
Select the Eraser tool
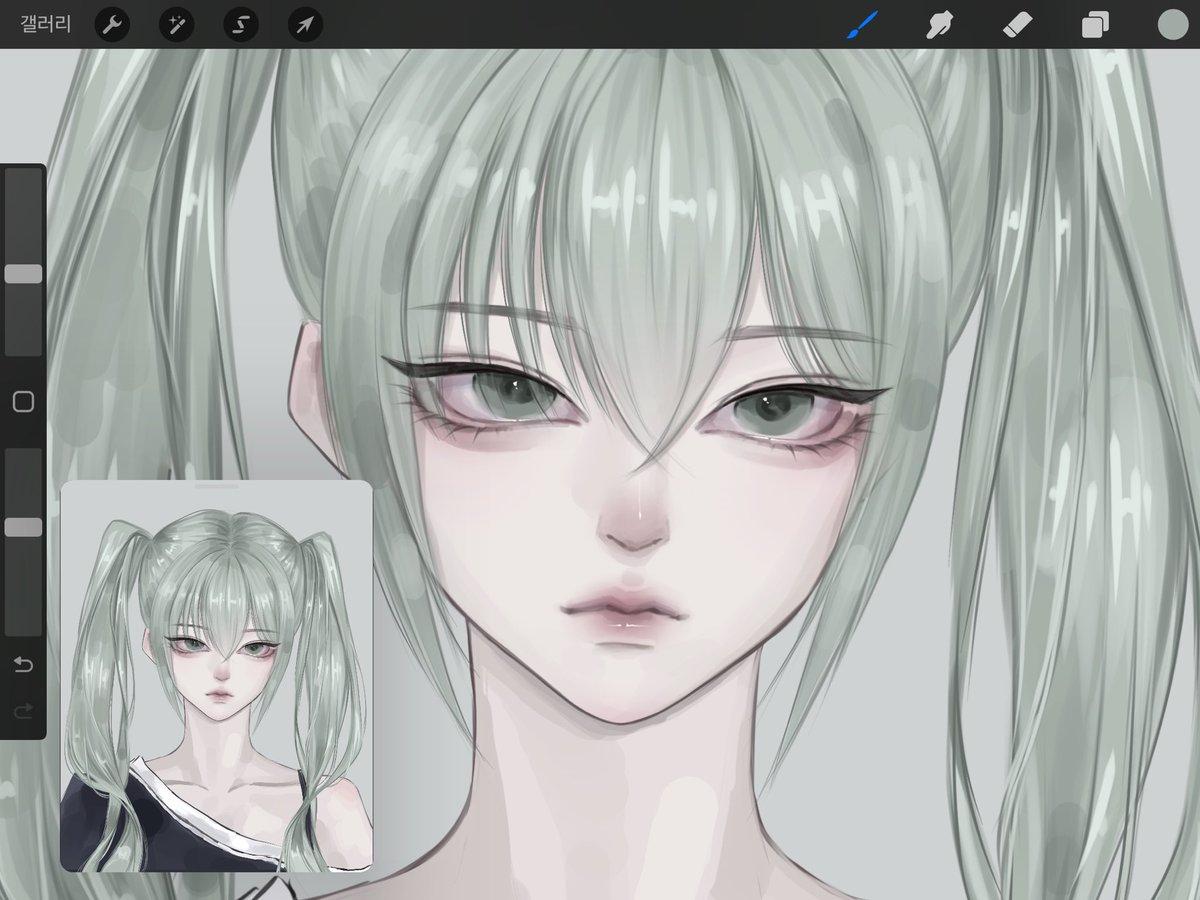(1017, 25)
